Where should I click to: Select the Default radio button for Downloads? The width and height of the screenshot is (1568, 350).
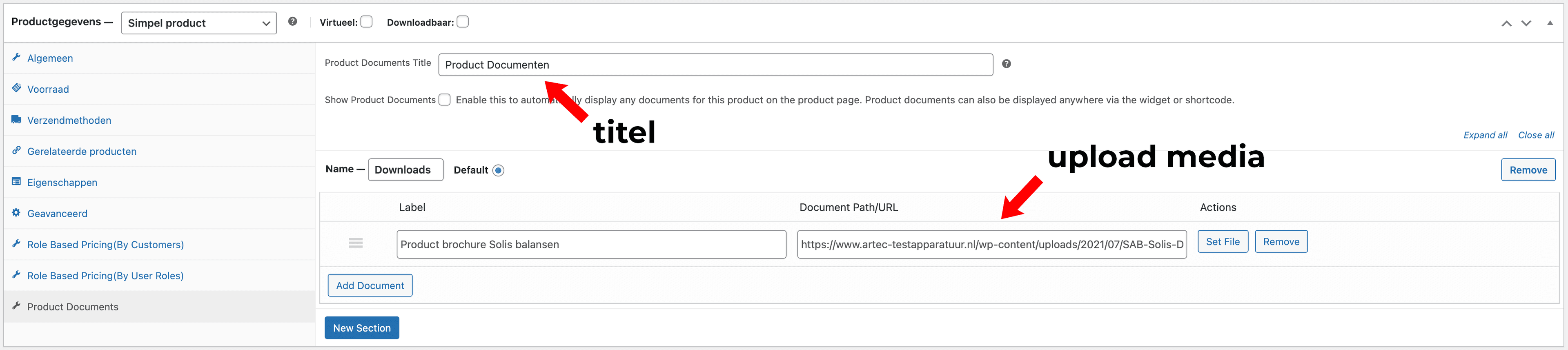tap(499, 170)
